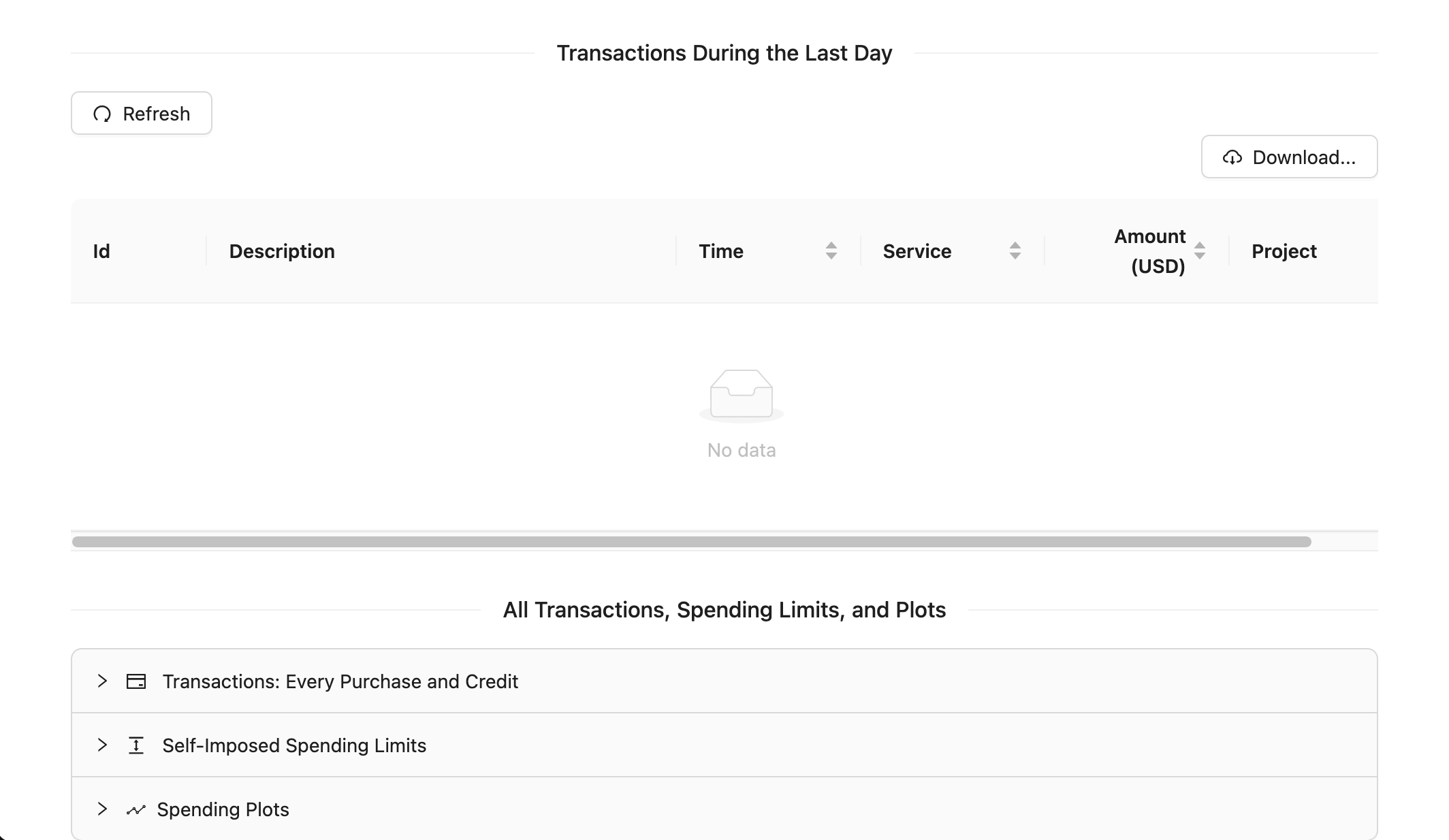Click the Service column header

pyautogui.click(x=917, y=251)
